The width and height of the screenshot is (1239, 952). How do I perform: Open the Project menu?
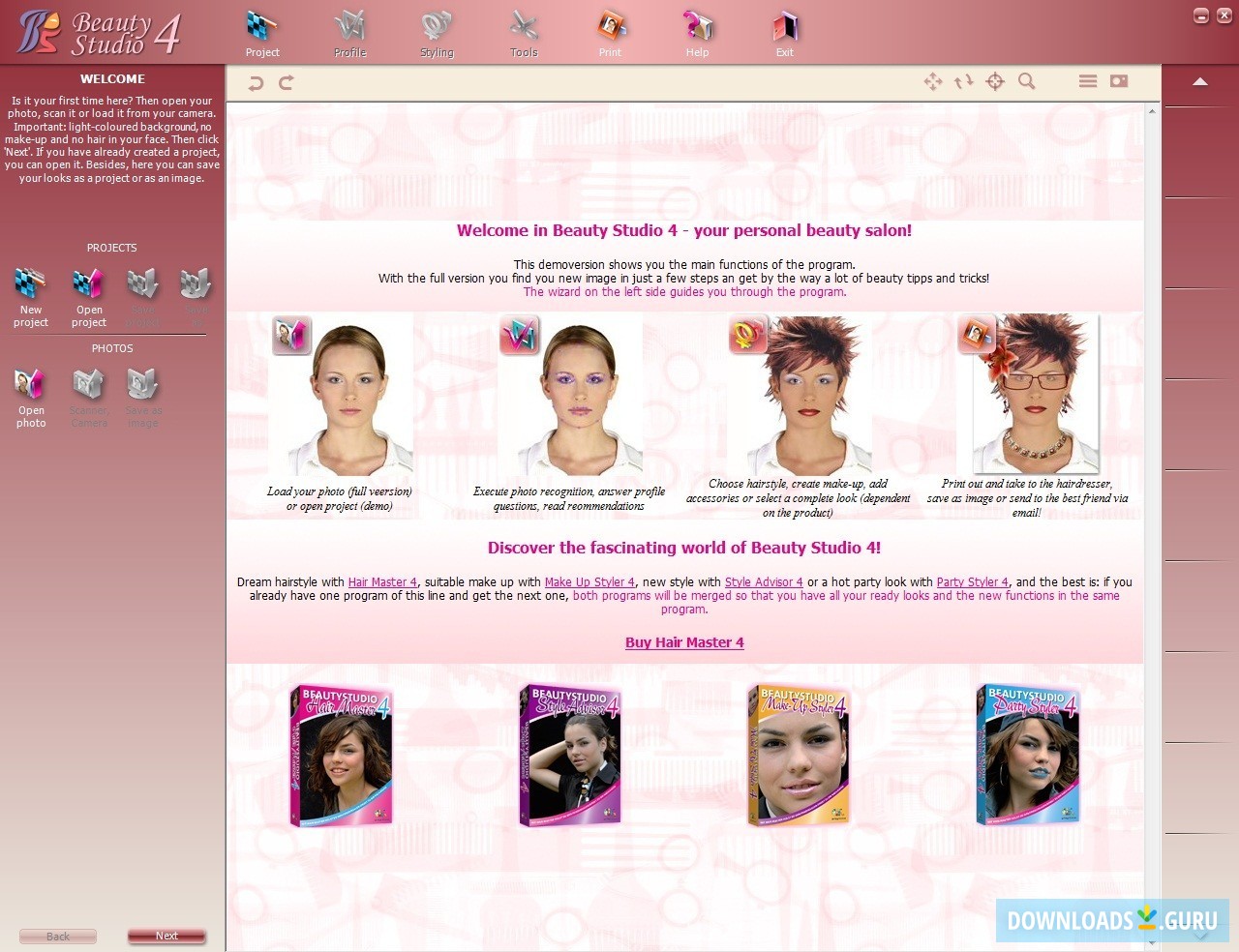click(x=261, y=32)
